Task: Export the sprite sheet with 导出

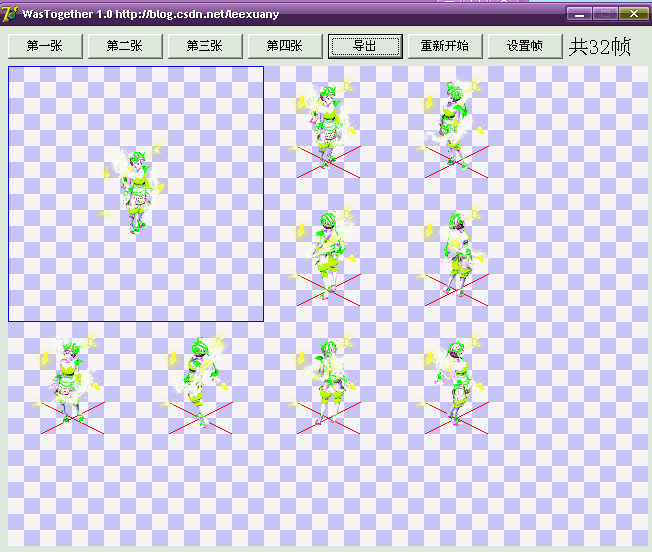Action: [365, 46]
